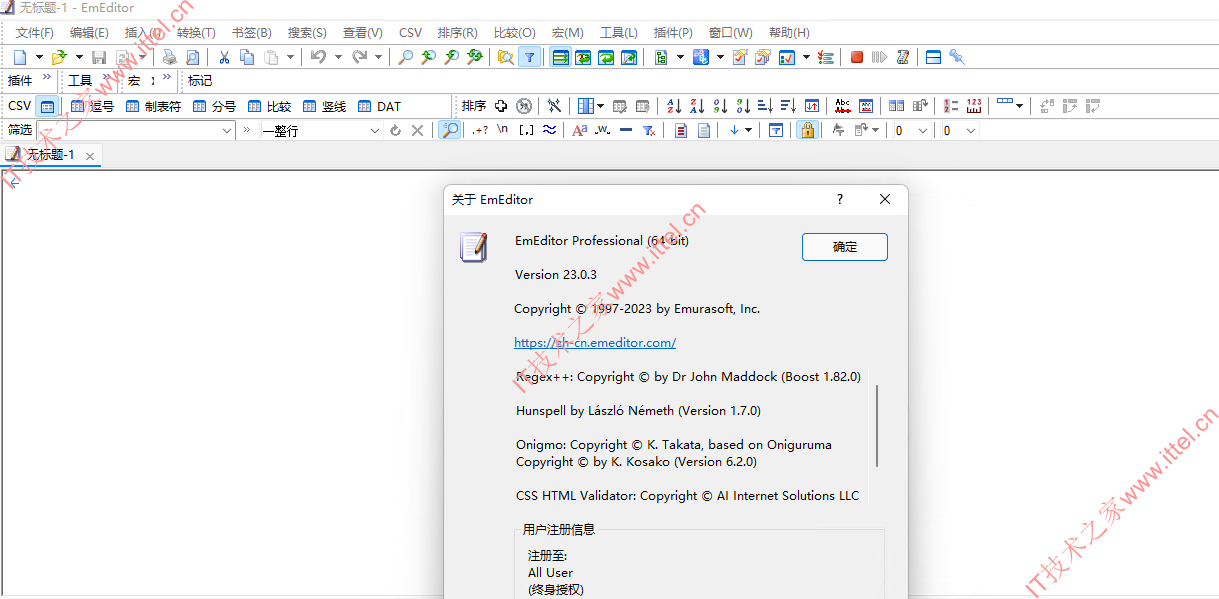The width and height of the screenshot is (1219, 599).
Task: Open the 文件(F) menu
Action: click(35, 33)
